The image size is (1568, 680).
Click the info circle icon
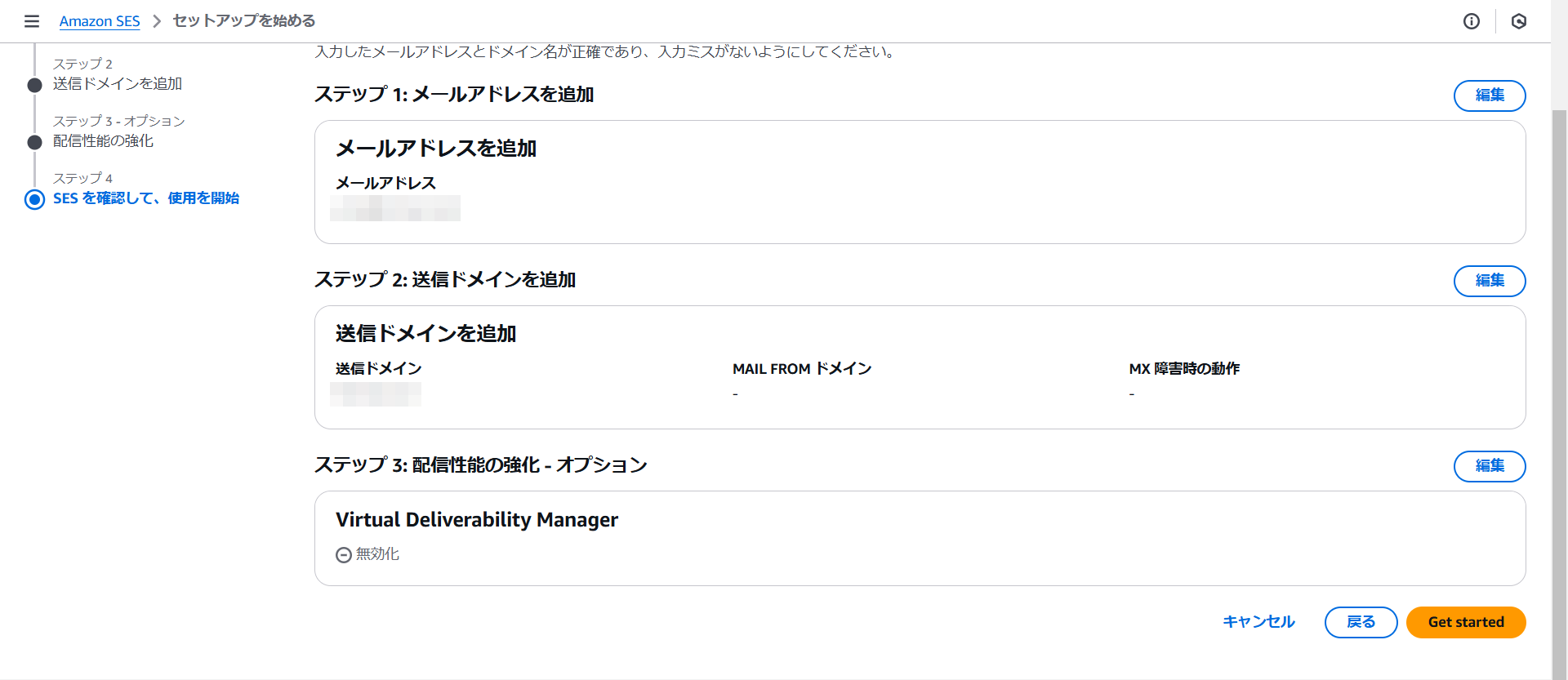(1471, 21)
